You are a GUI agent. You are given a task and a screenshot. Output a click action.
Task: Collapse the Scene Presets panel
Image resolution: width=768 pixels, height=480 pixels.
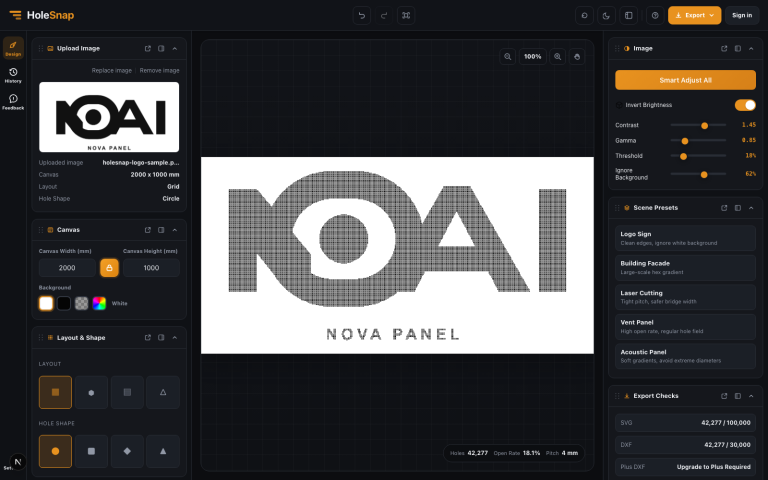pos(751,208)
